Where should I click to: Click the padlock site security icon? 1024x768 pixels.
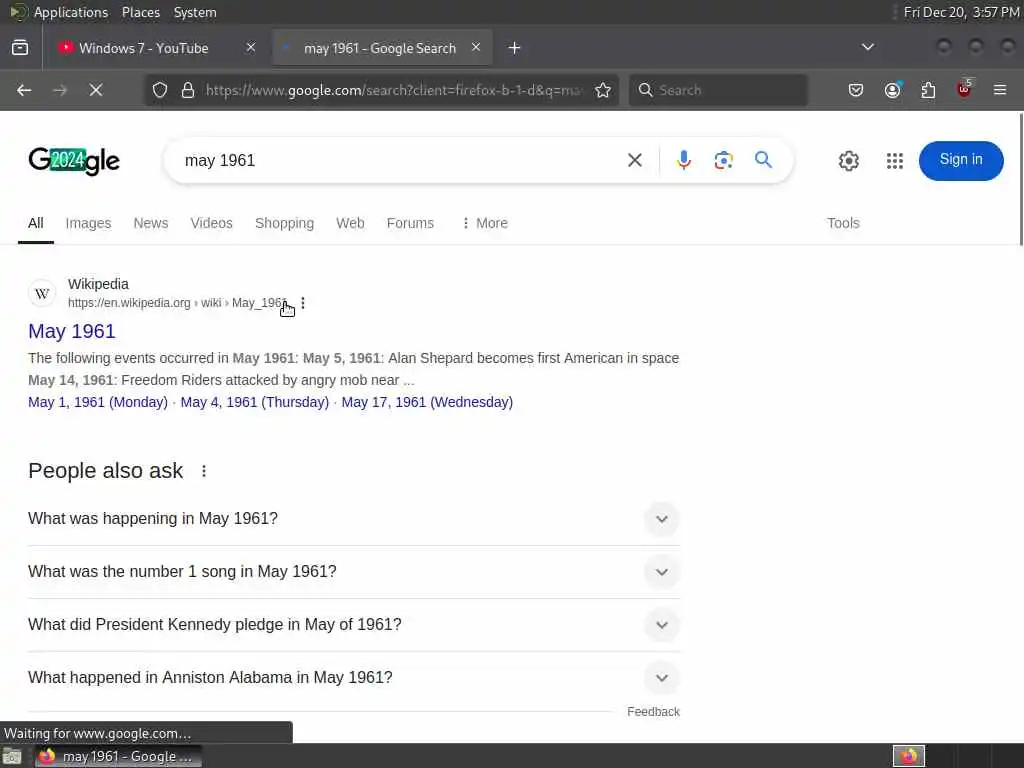[x=188, y=90]
